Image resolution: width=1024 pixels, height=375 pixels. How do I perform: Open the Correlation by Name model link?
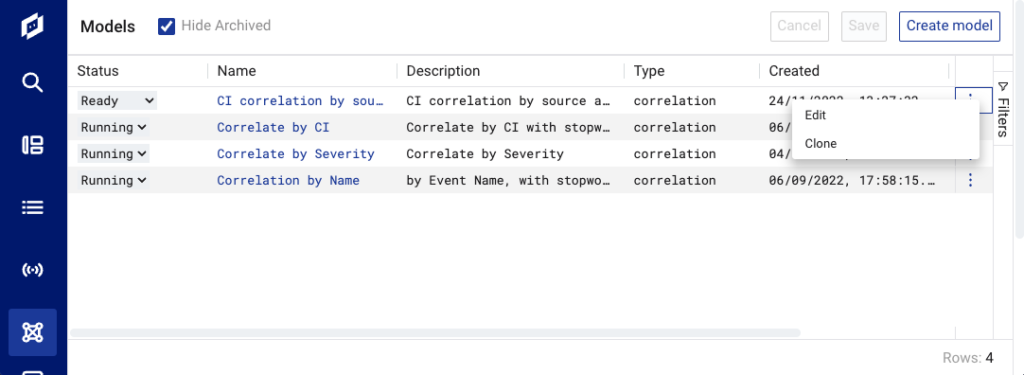tap(288, 180)
